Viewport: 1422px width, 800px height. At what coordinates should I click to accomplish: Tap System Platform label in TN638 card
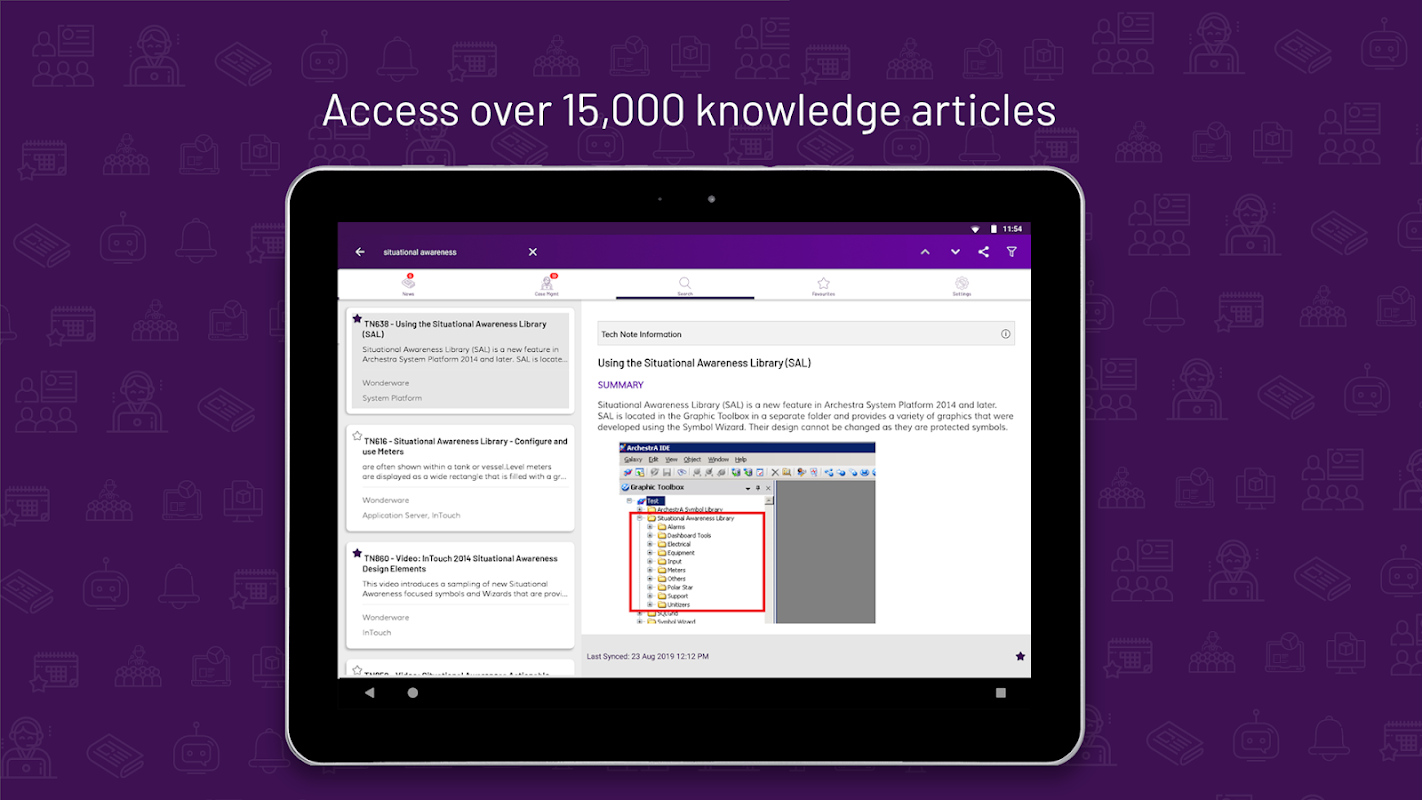coord(392,398)
